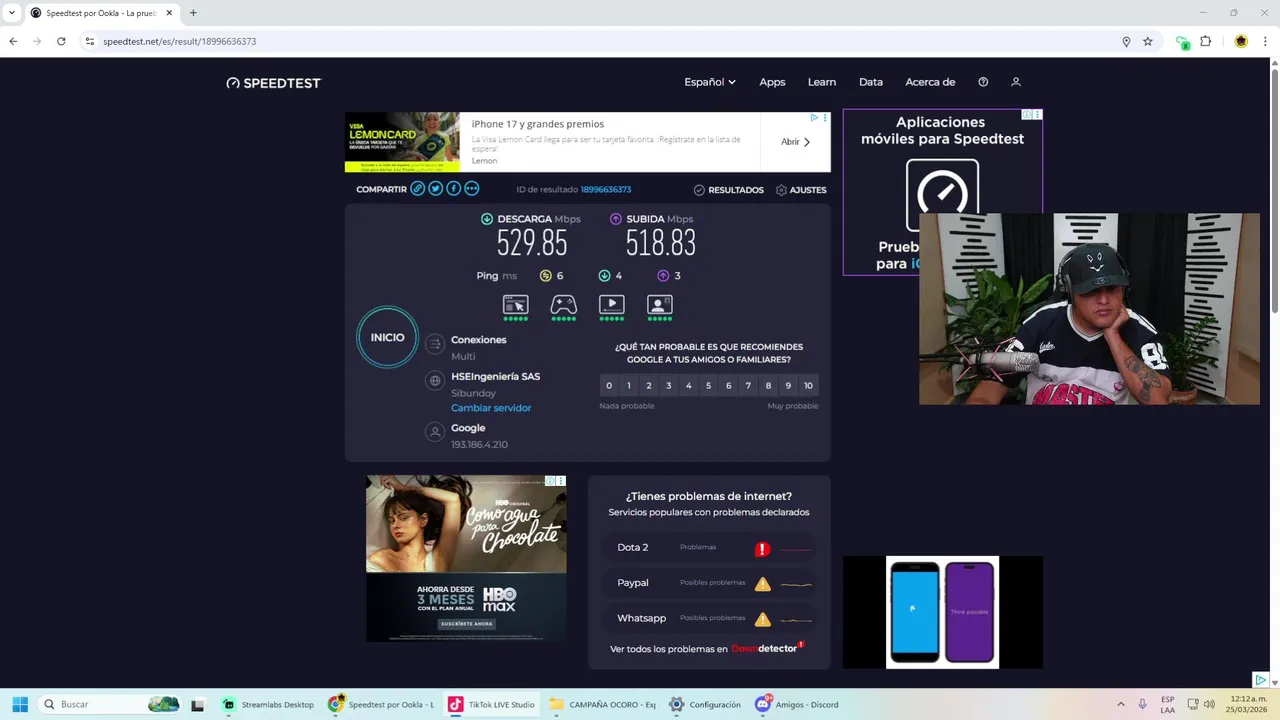Share result on Facebook

(x=454, y=189)
